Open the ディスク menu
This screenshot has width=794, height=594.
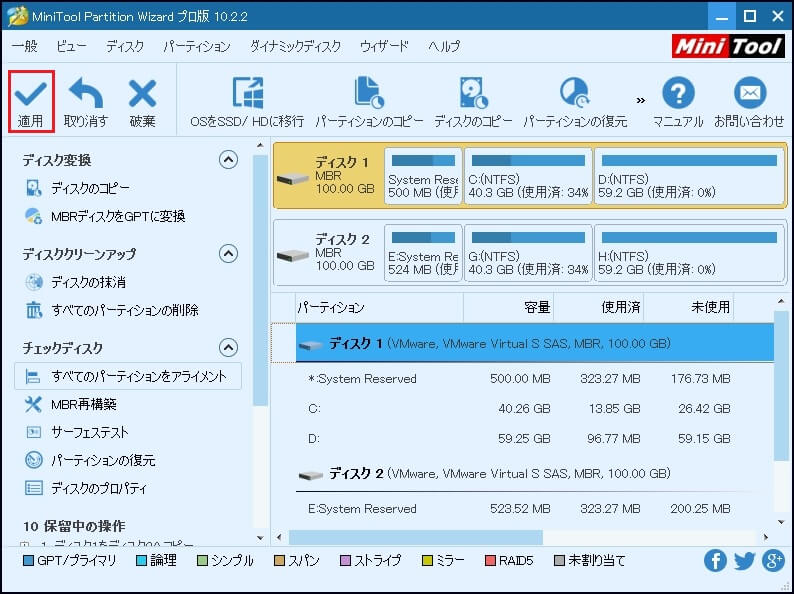[125, 47]
